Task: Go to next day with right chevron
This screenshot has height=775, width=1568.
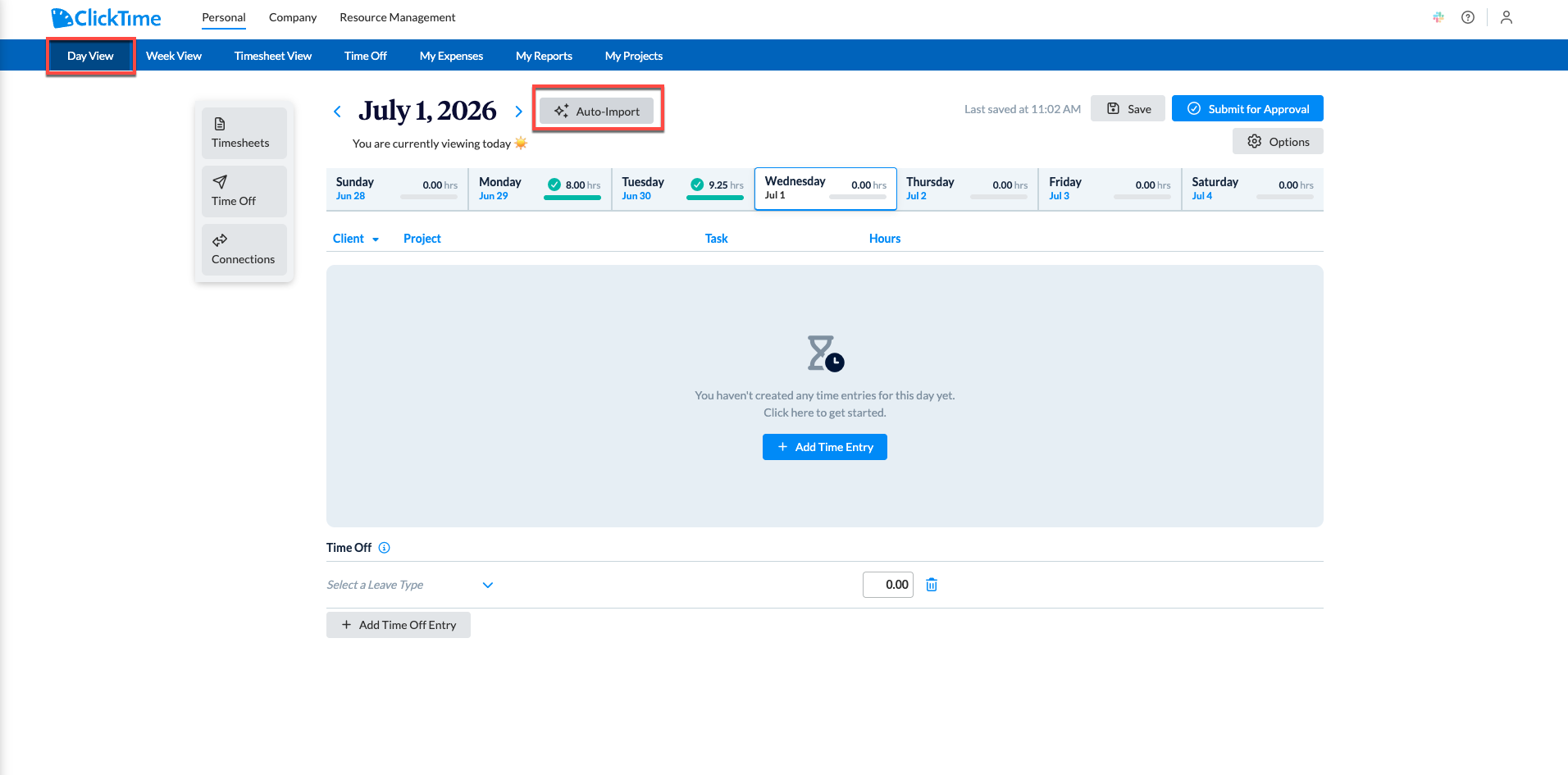Action: click(x=518, y=112)
